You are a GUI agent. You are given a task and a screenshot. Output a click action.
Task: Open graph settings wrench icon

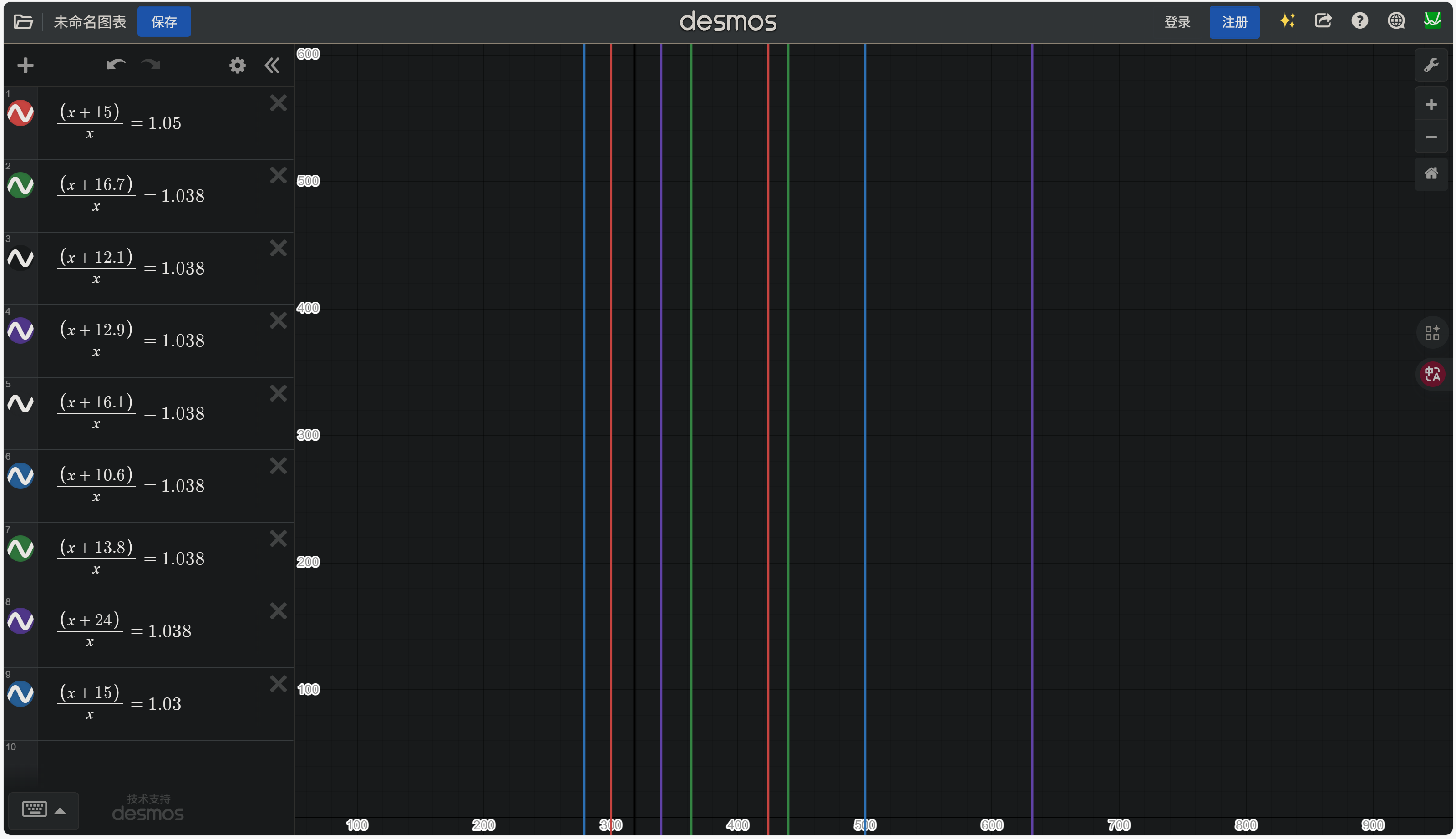(x=1431, y=65)
